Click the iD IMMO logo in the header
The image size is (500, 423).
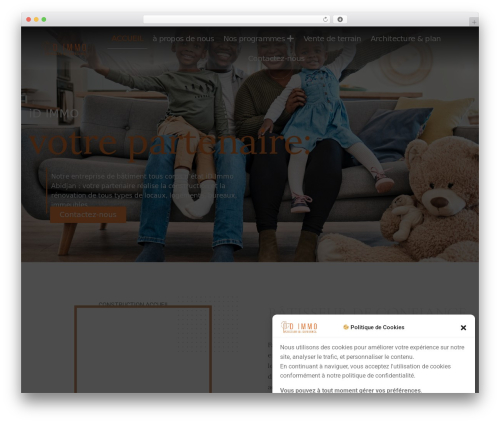click(x=65, y=48)
